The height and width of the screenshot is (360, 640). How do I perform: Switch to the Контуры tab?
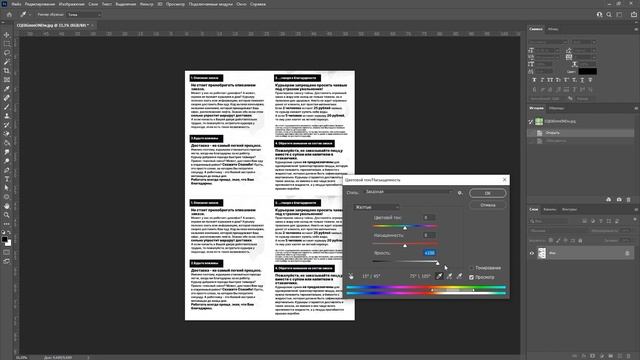pyautogui.click(x=569, y=209)
